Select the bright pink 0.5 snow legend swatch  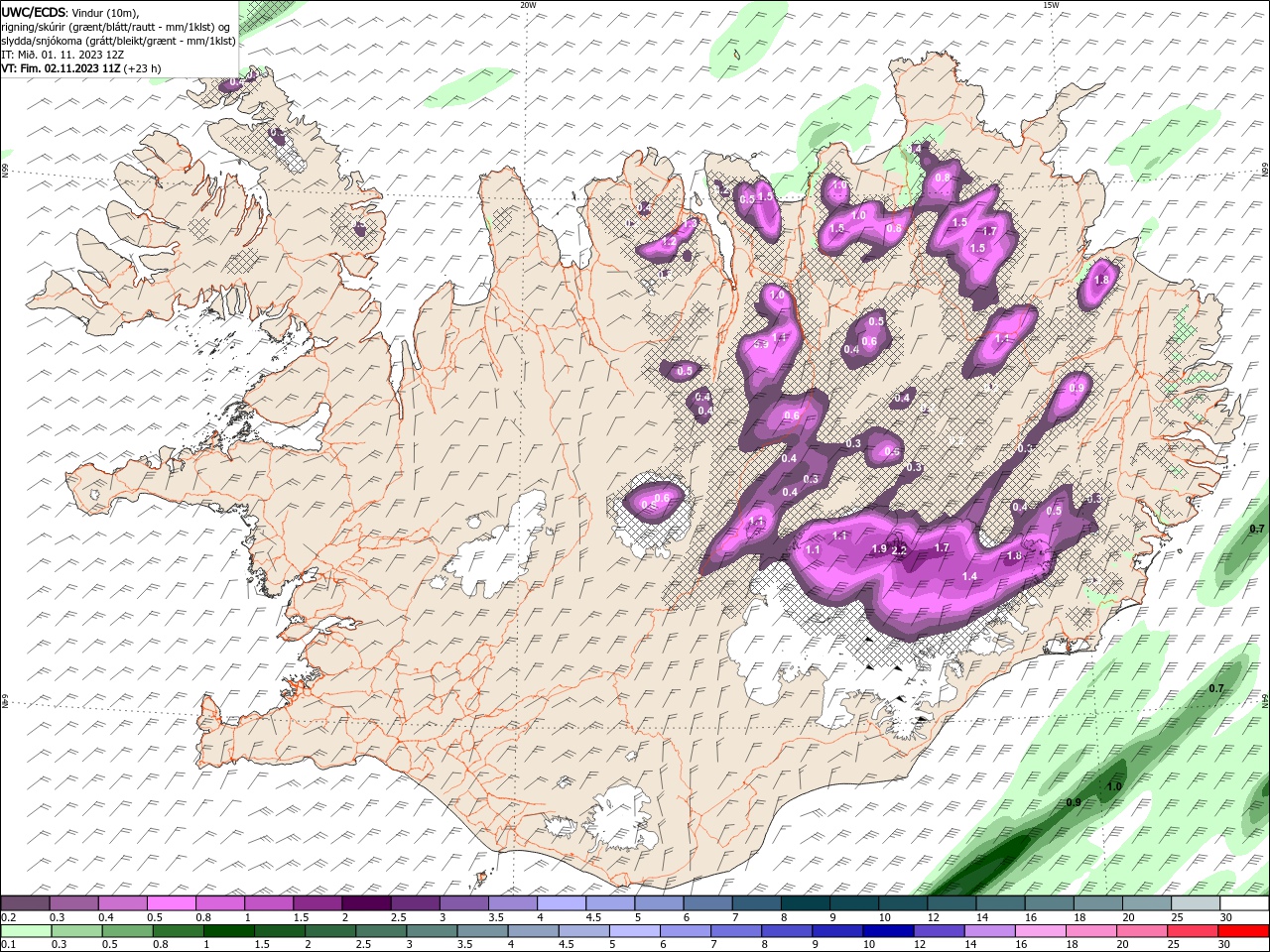[x=171, y=903]
